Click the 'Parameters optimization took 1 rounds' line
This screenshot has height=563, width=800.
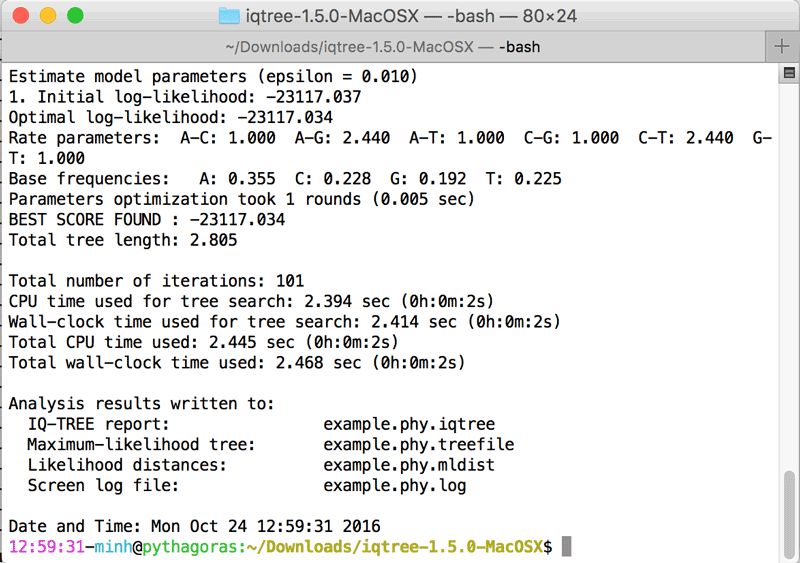click(x=242, y=199)
